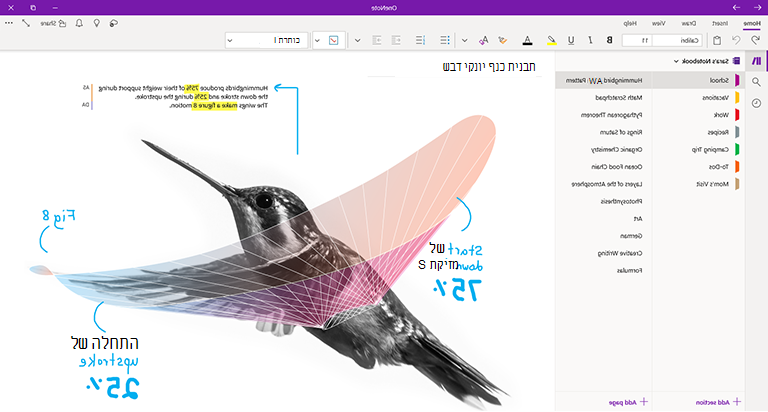768x412 pixels.
Task: Open the Help ribbon tab
Action: pos(630,23)
